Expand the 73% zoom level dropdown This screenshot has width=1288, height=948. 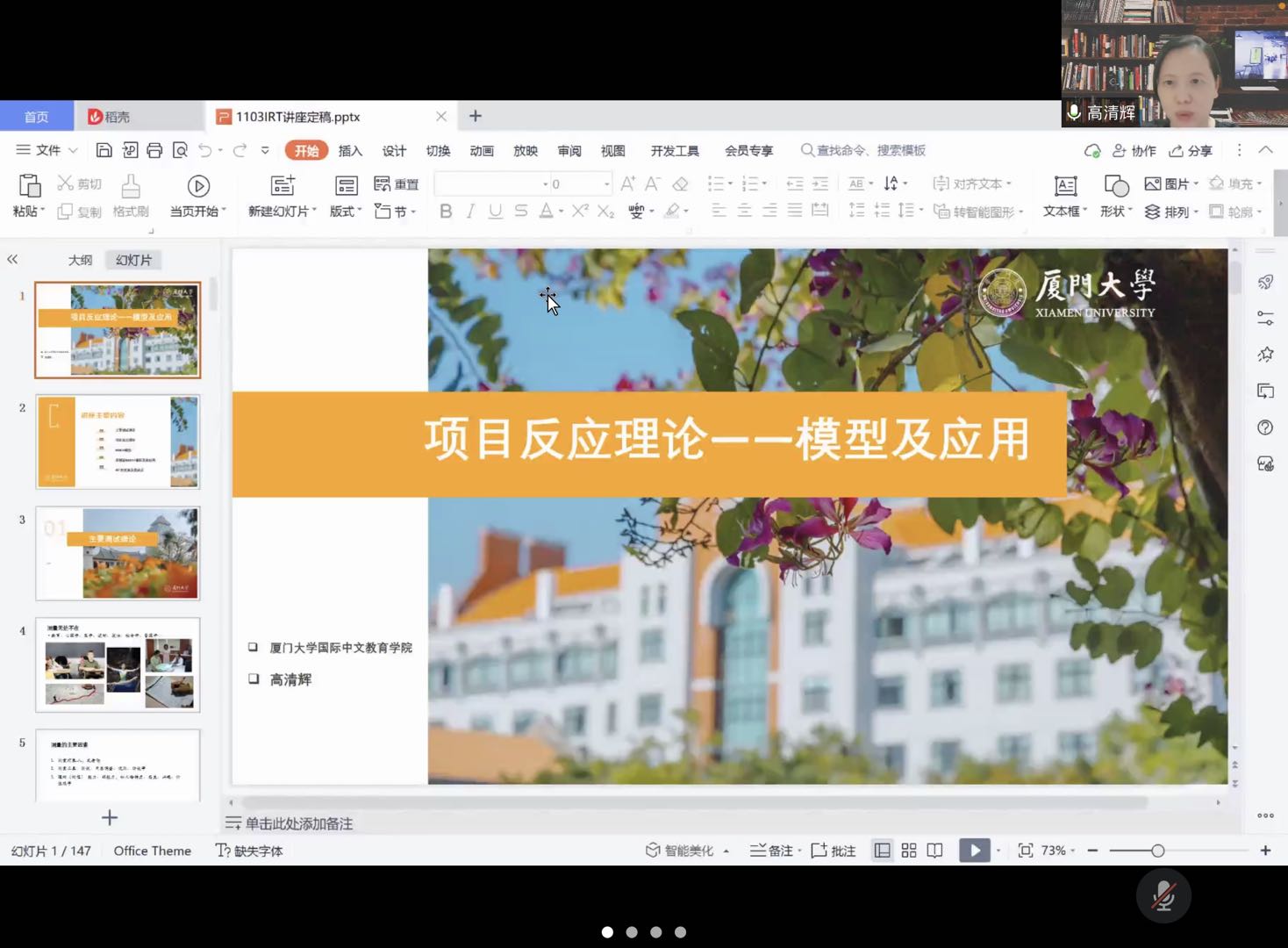pos(1058,851)
